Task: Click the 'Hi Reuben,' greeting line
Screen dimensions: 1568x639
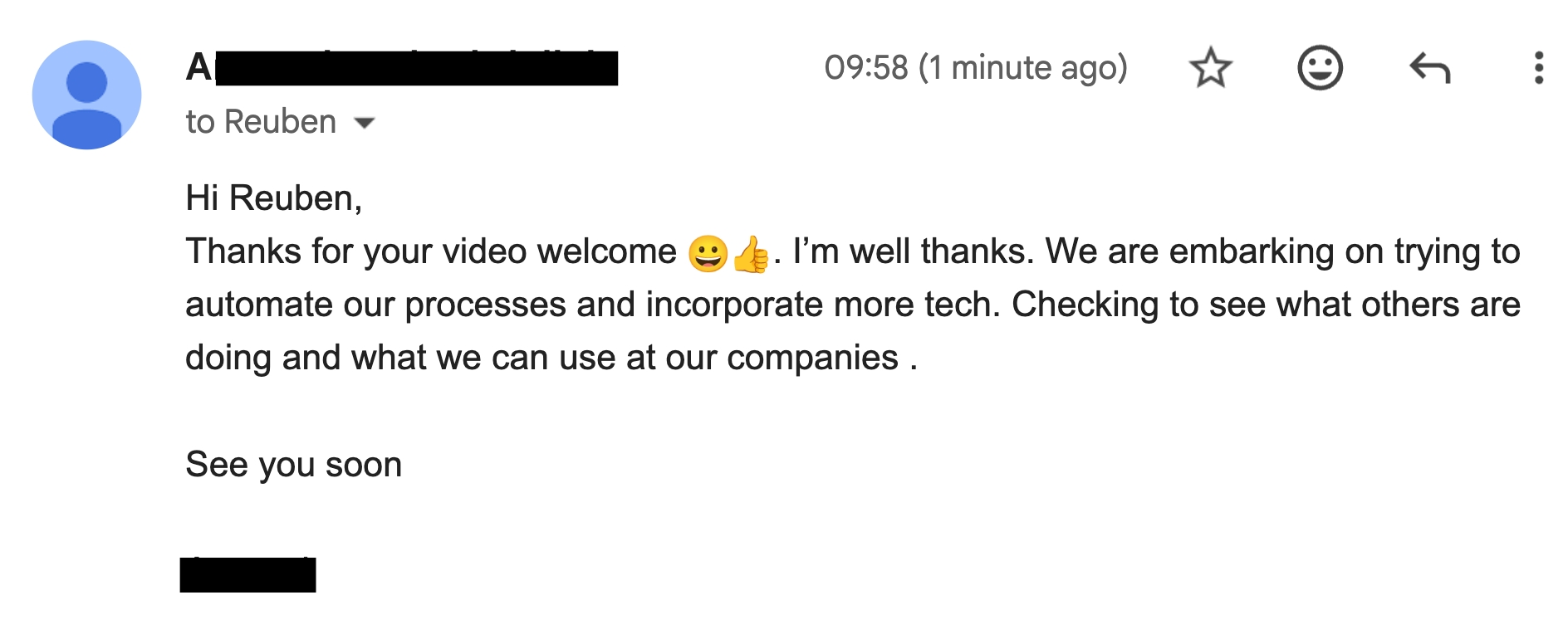Action: [273, 198]
